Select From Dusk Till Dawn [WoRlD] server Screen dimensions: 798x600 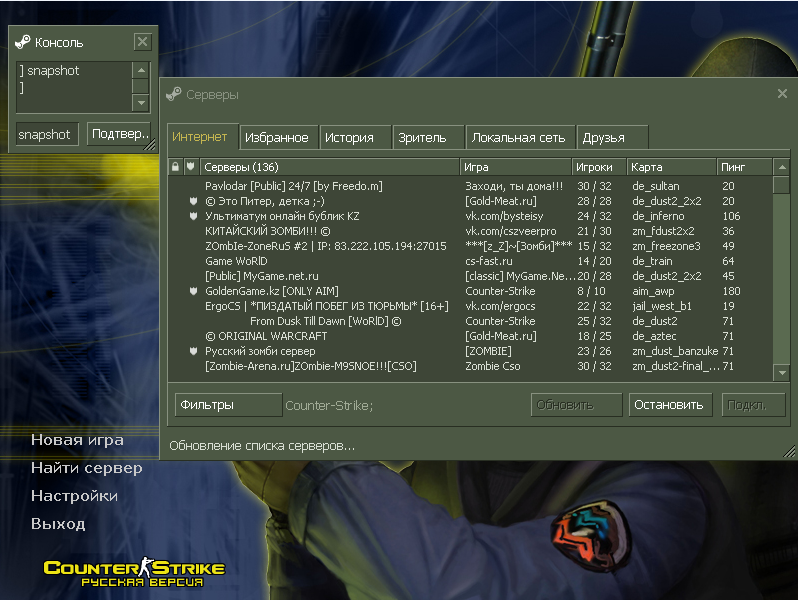point(470,321)
